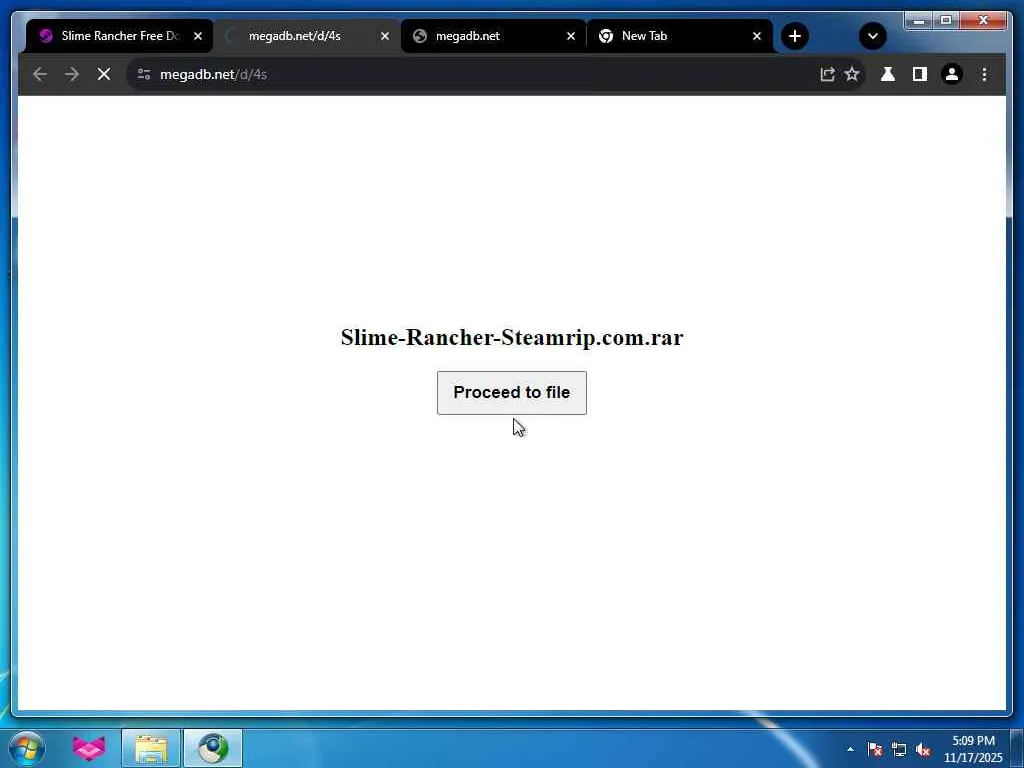Close the megadb.net tab
Viewport: 1024px width, 768px height.
571,36
